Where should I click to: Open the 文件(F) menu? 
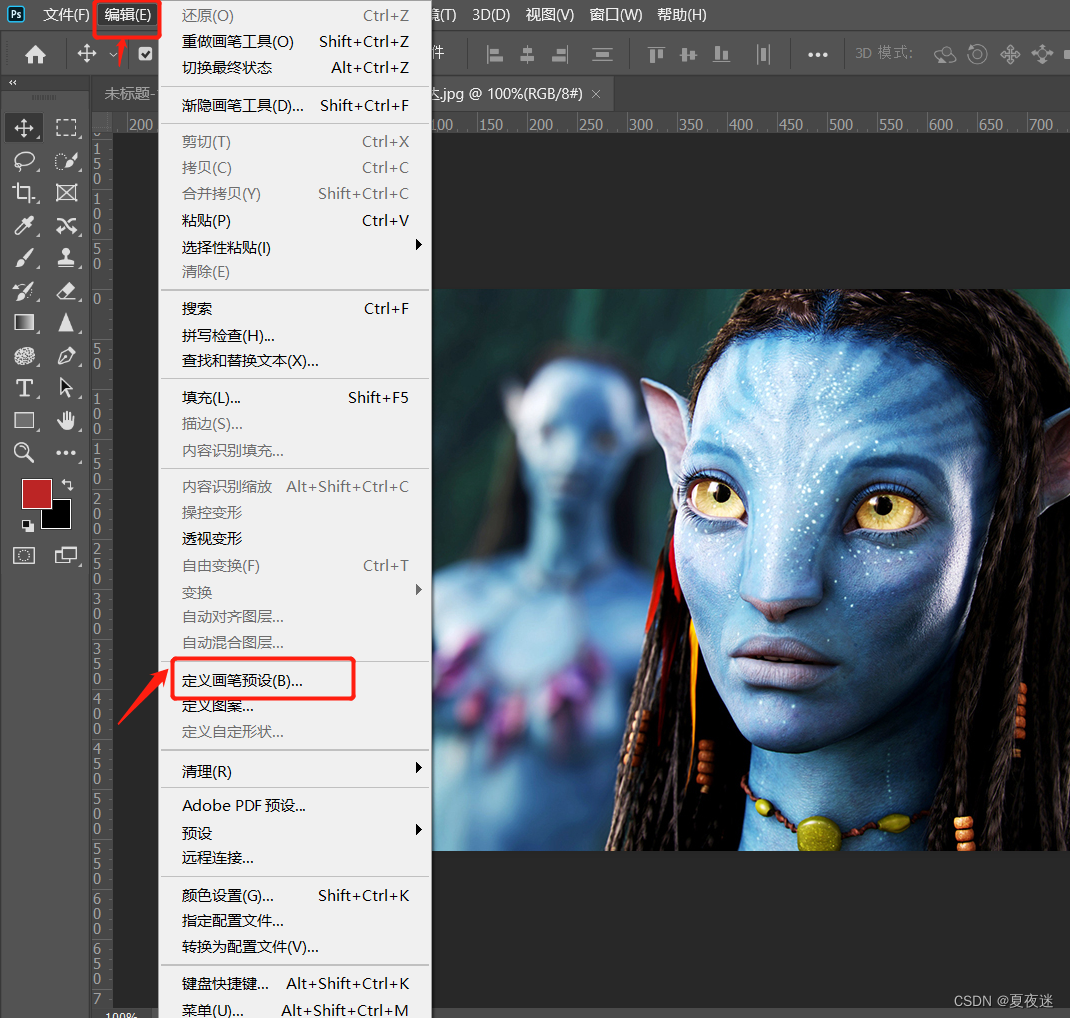[x=66, y=14]
